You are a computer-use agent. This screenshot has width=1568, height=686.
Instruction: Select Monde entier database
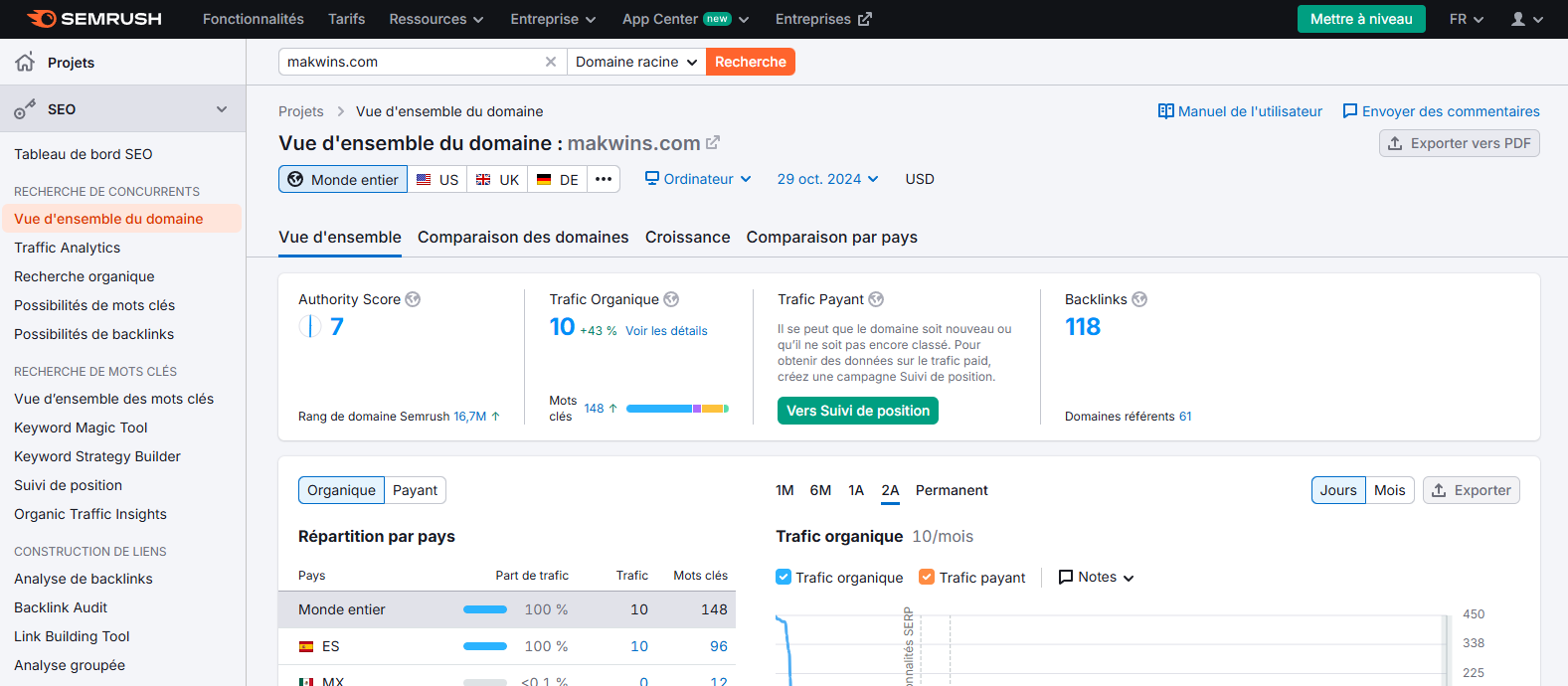pyautogui.click(x=343, y=179)
